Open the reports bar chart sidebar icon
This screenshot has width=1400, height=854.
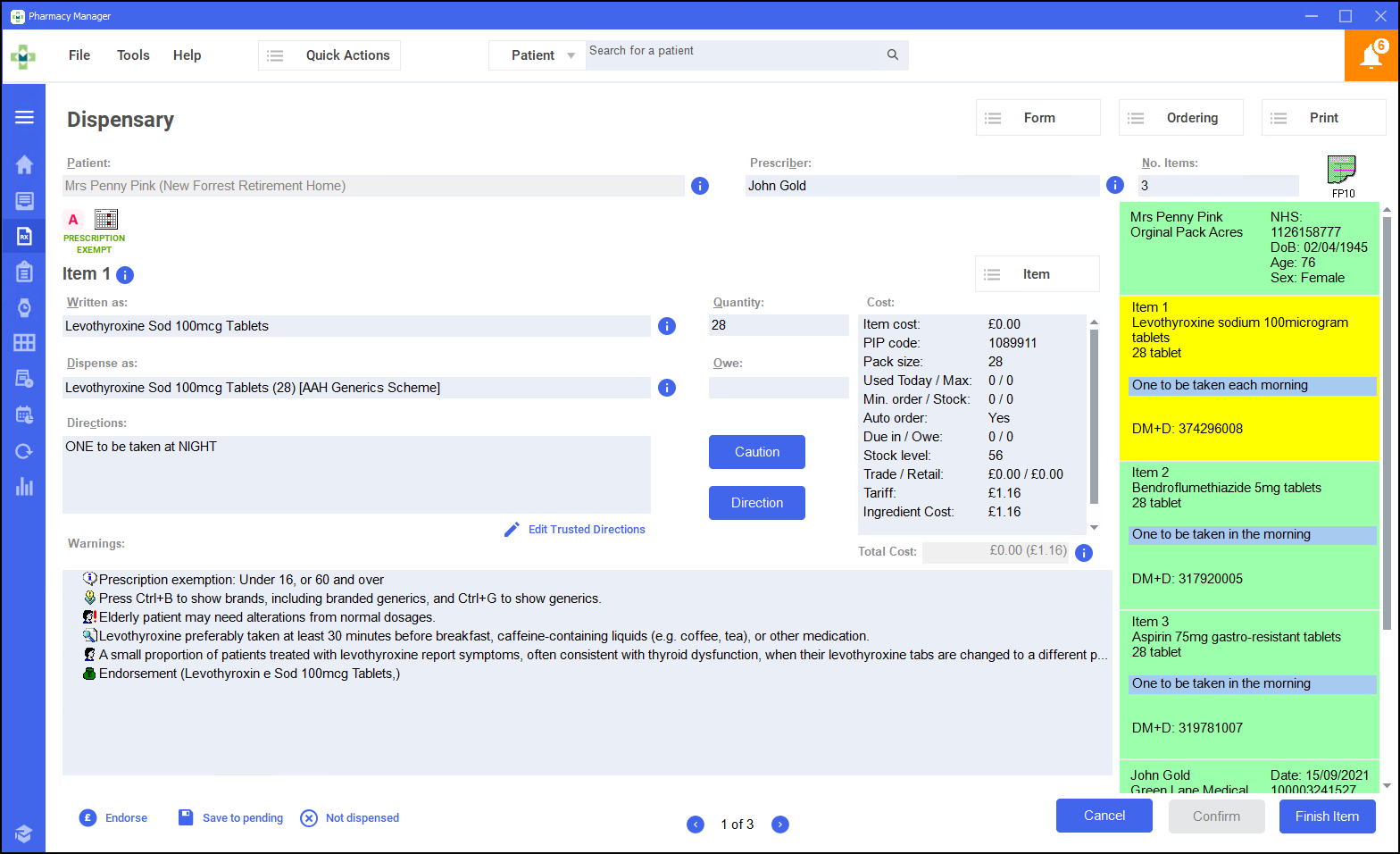coord(24,487)
